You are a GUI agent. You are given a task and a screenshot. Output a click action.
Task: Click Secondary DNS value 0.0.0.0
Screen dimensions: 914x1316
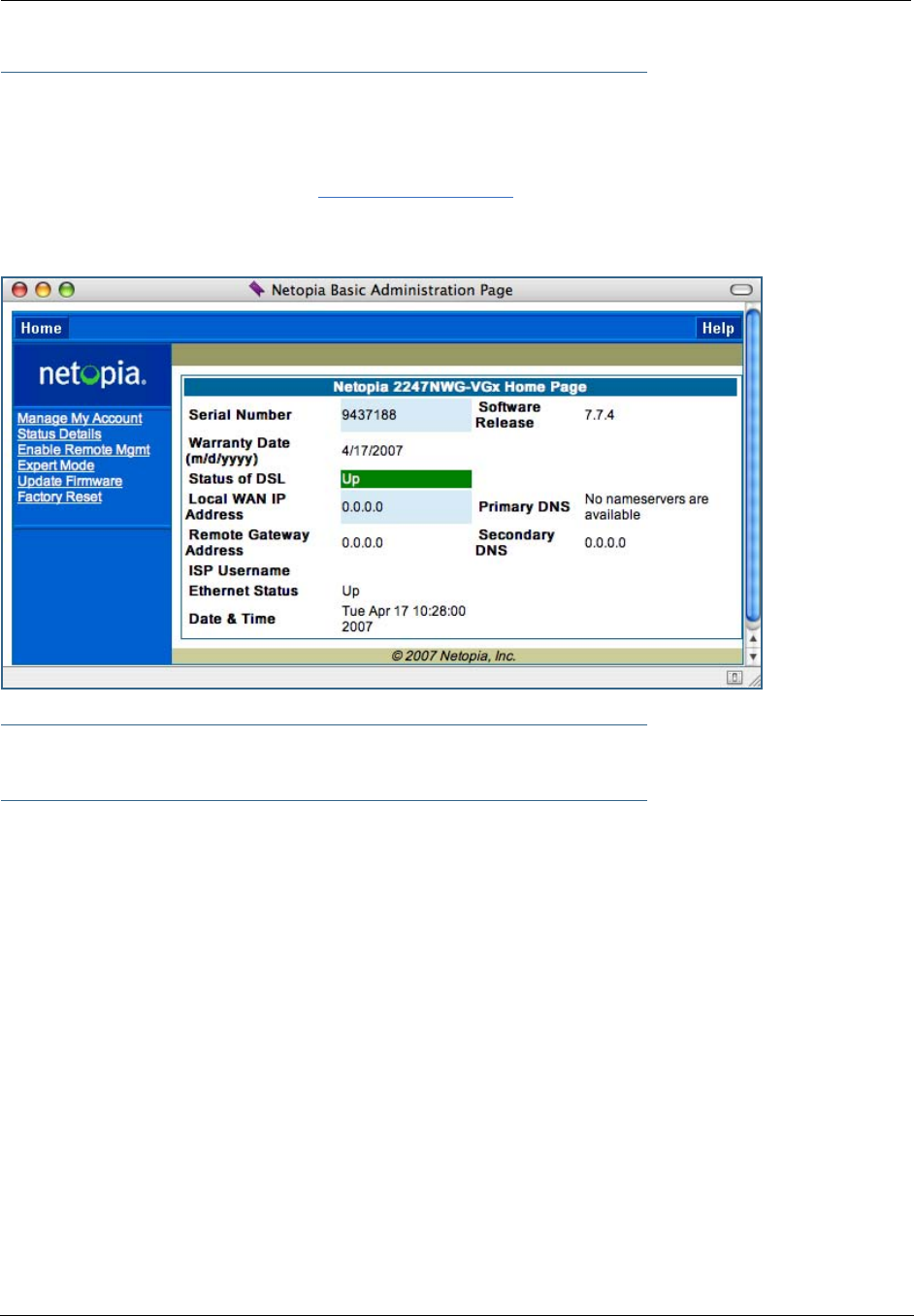tap(604, 543)
